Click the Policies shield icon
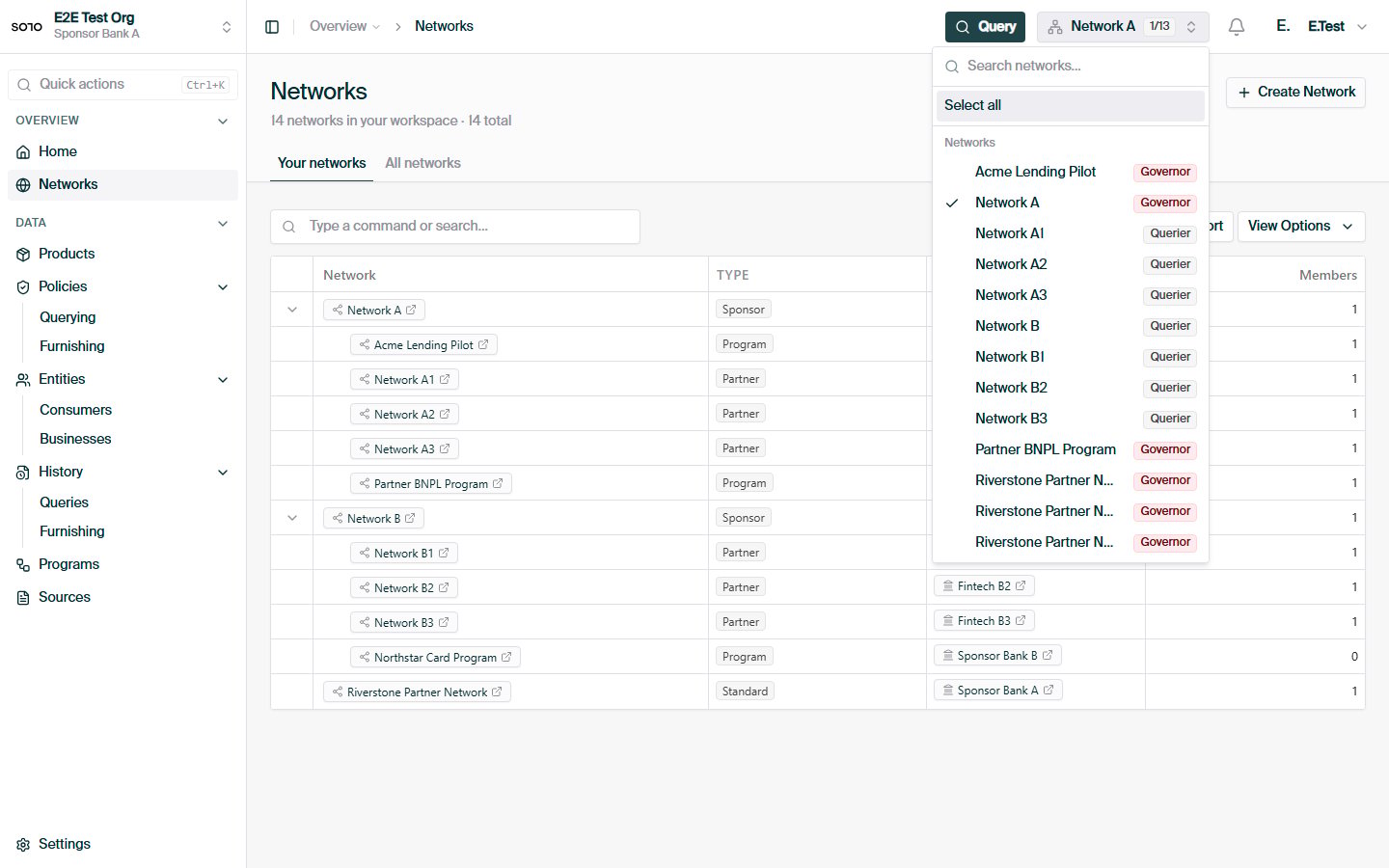This screenshot has width=1389, height=868. pos(23,287)
